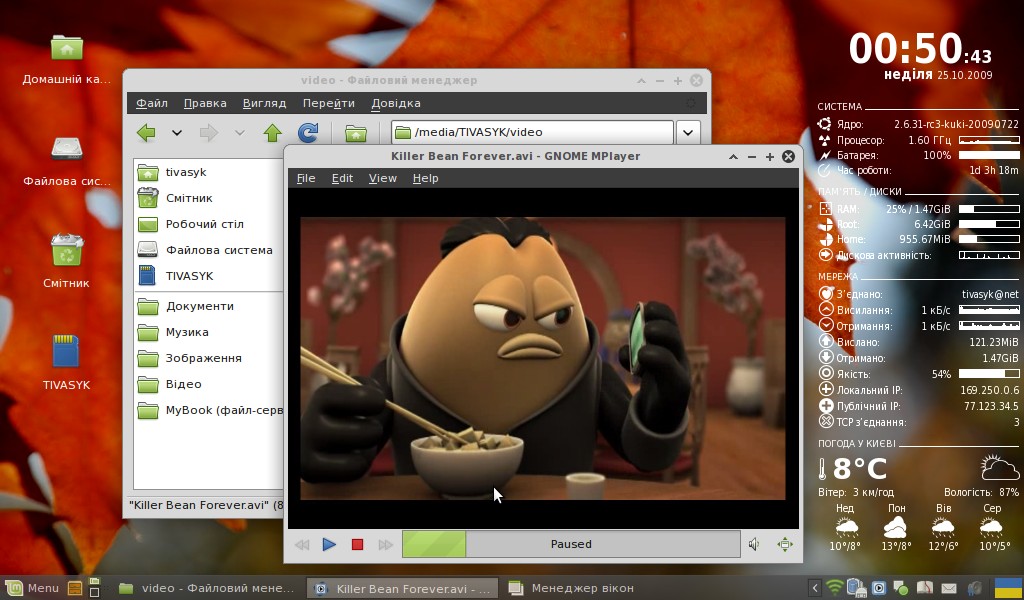Click the home folder toolbar icon
The image size is (1024, 600).
point(356,133)
